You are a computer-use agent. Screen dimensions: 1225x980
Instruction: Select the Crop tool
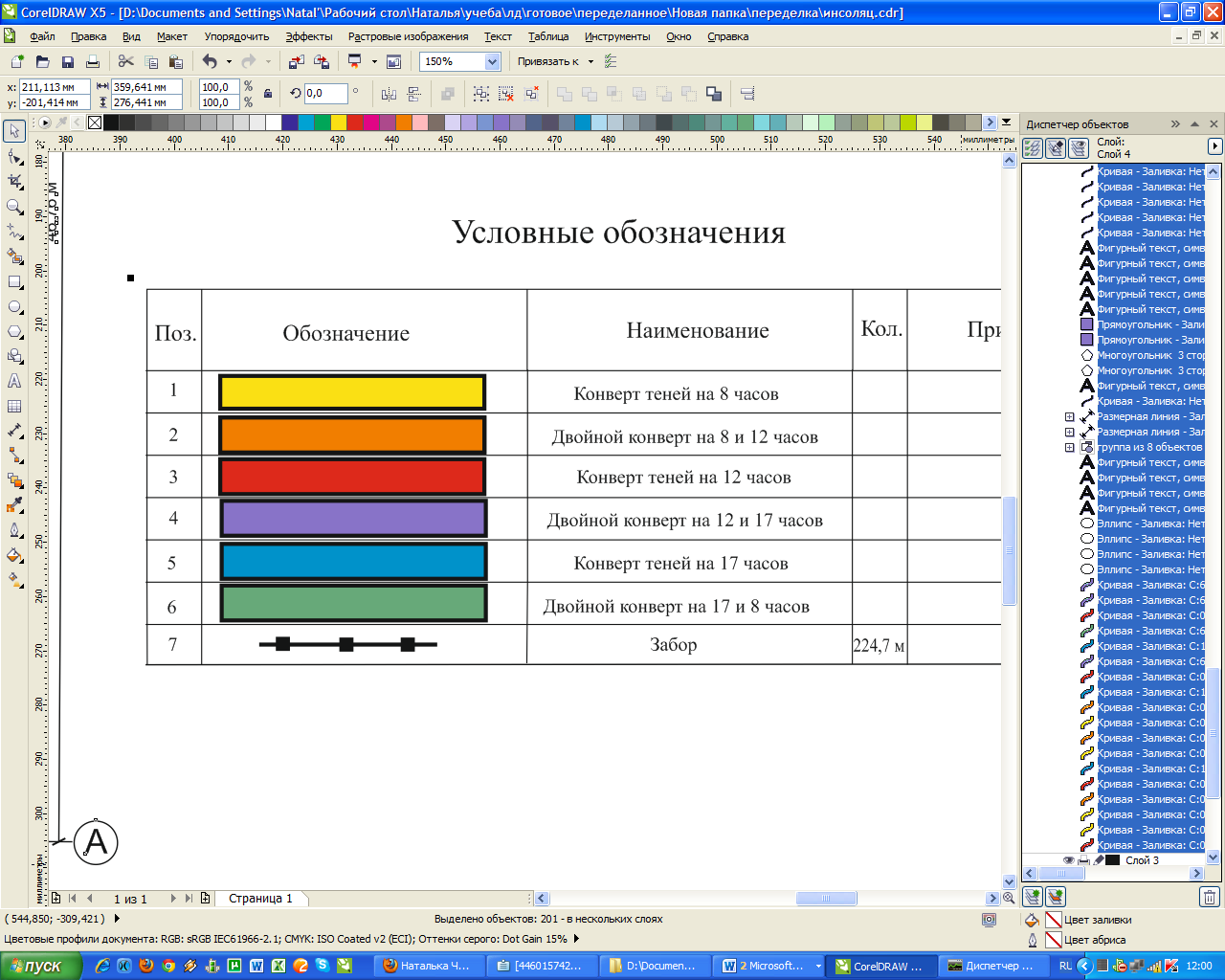(x=14, y=181)
